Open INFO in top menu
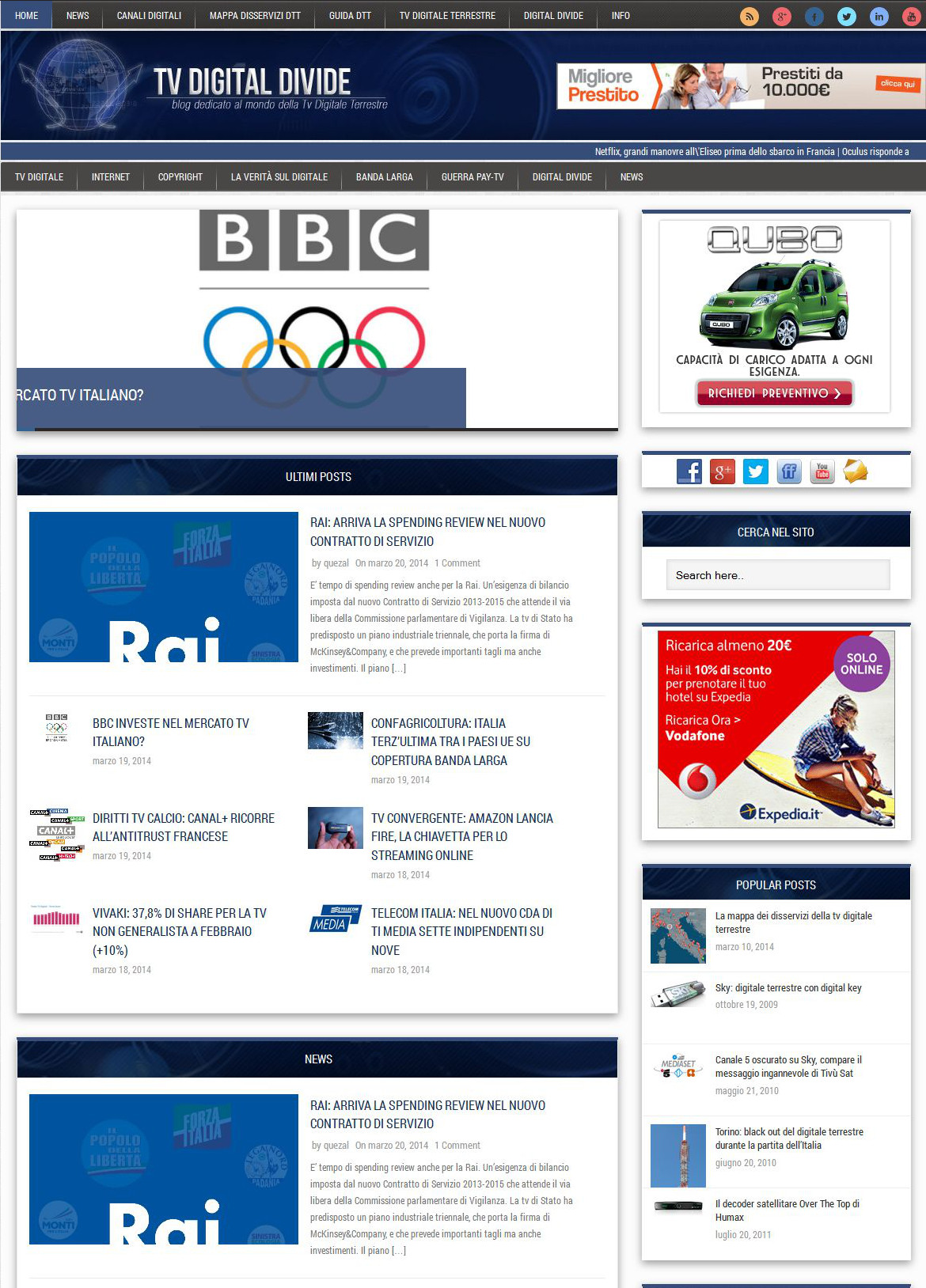The height and width of the screenshot is (1288, 926). 620,16
